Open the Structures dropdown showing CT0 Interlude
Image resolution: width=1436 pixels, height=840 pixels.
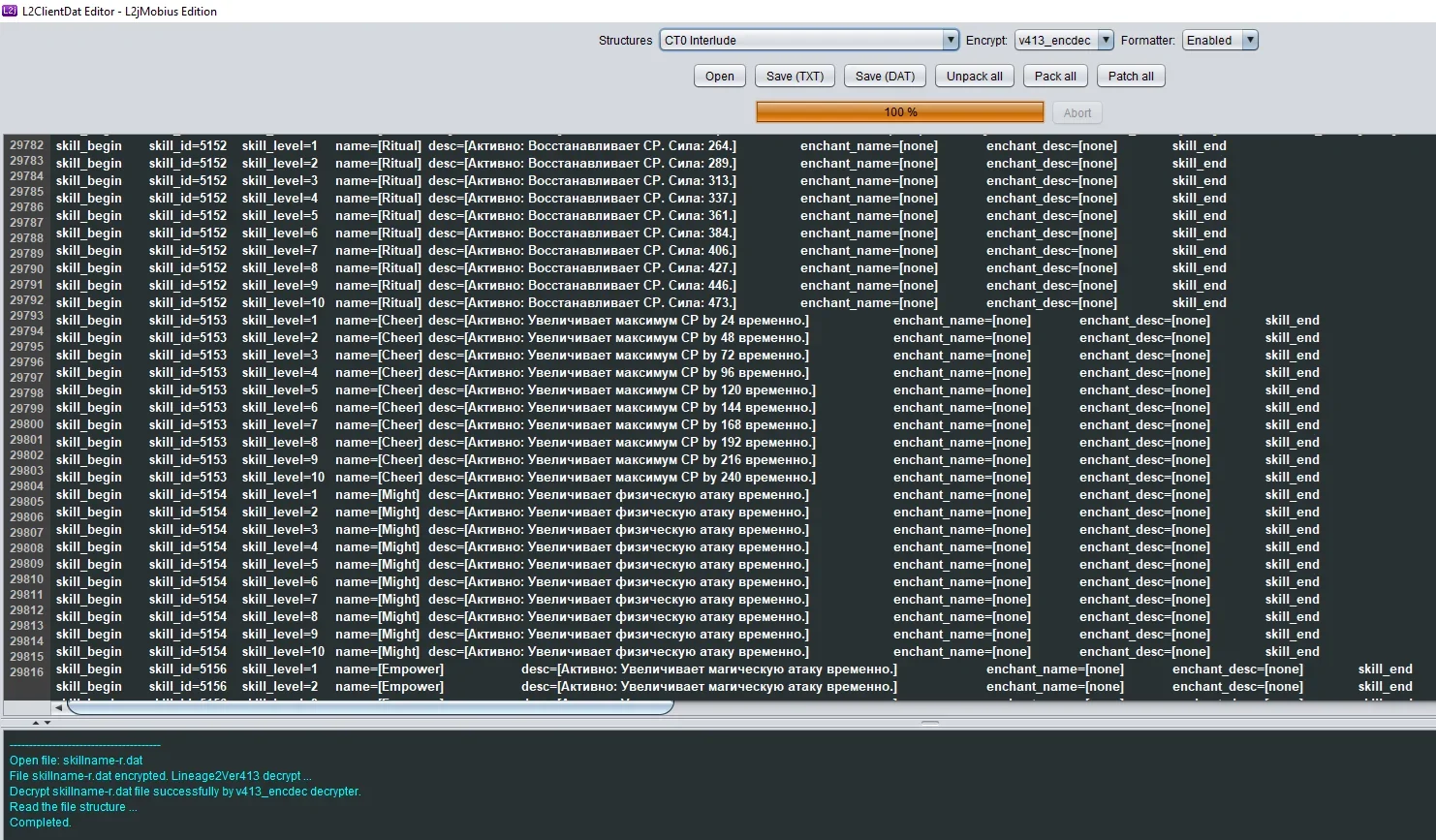tap(951, 40)
